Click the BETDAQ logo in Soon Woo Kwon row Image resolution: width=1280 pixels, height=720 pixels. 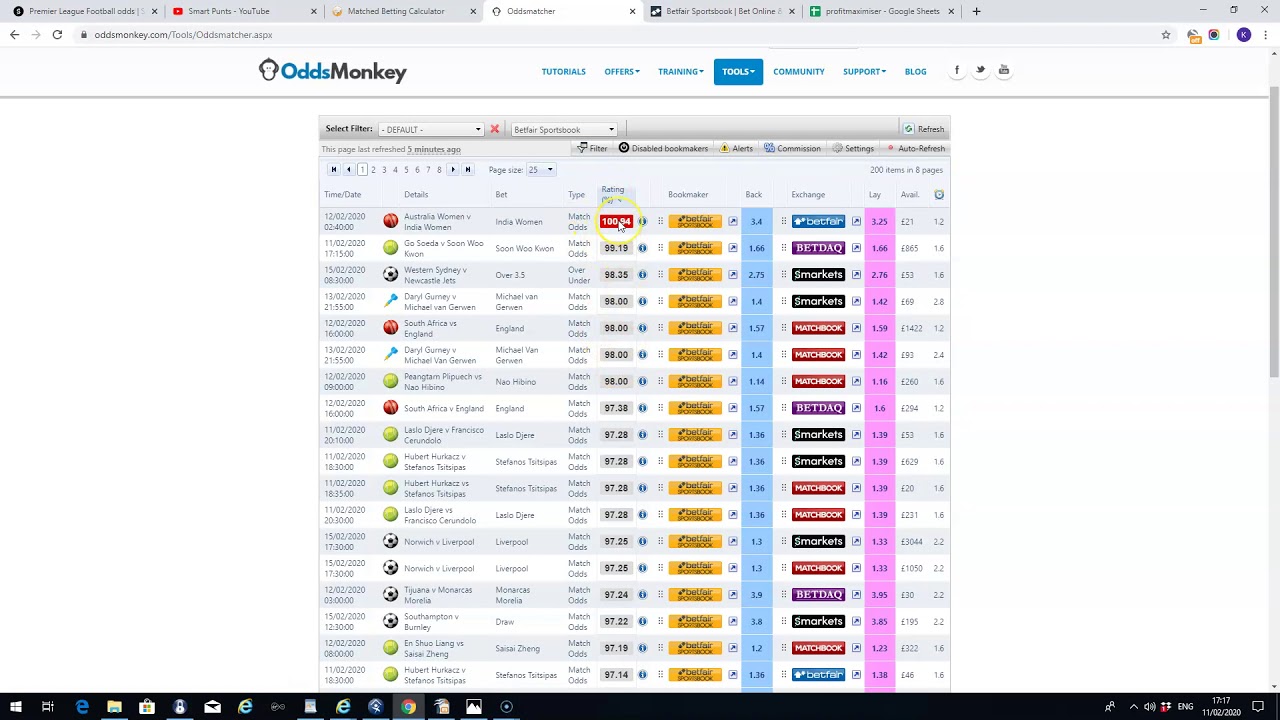coord(818,248)
